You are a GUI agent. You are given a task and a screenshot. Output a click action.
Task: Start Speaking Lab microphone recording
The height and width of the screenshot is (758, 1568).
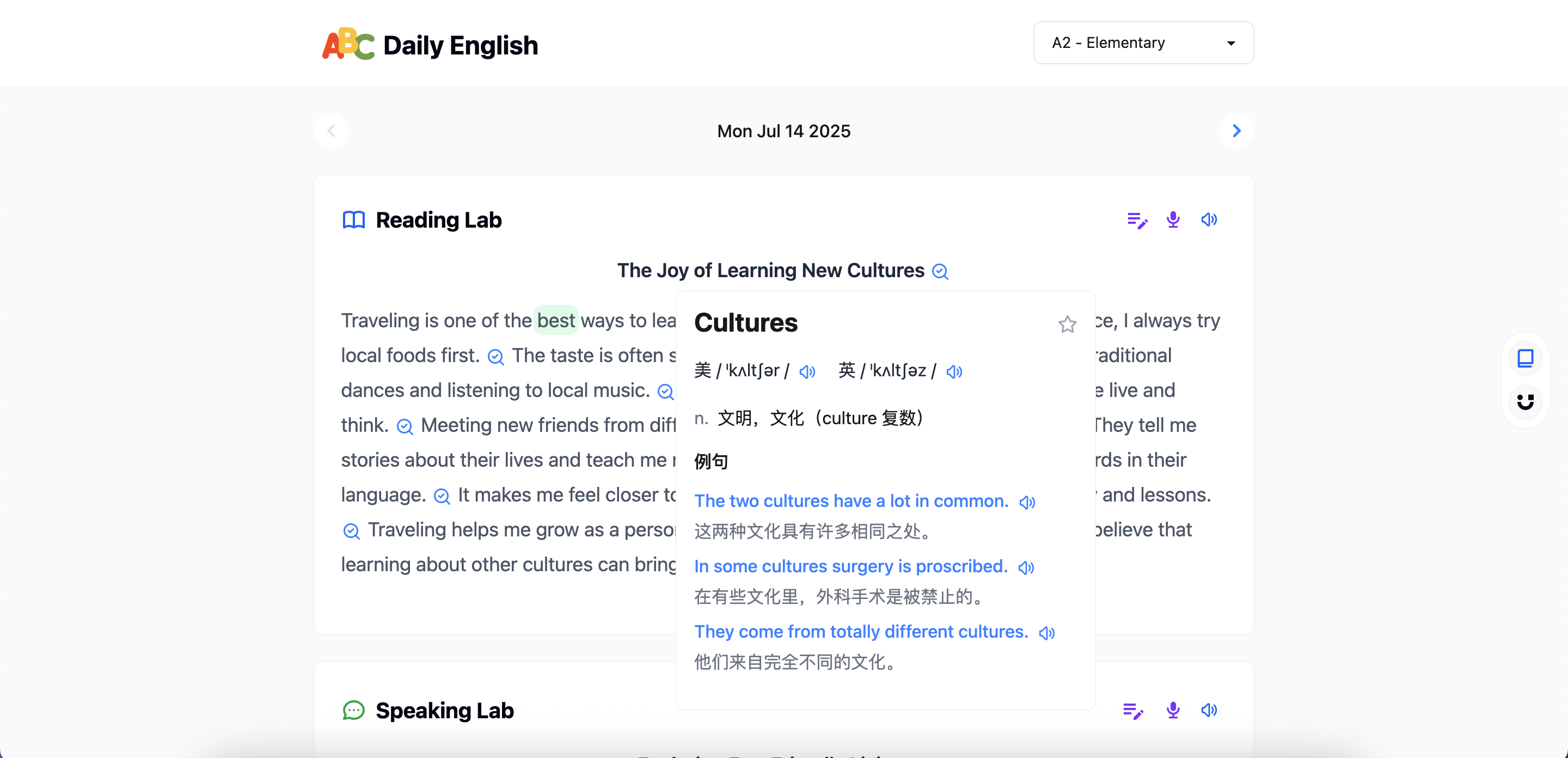(1173, 711)
